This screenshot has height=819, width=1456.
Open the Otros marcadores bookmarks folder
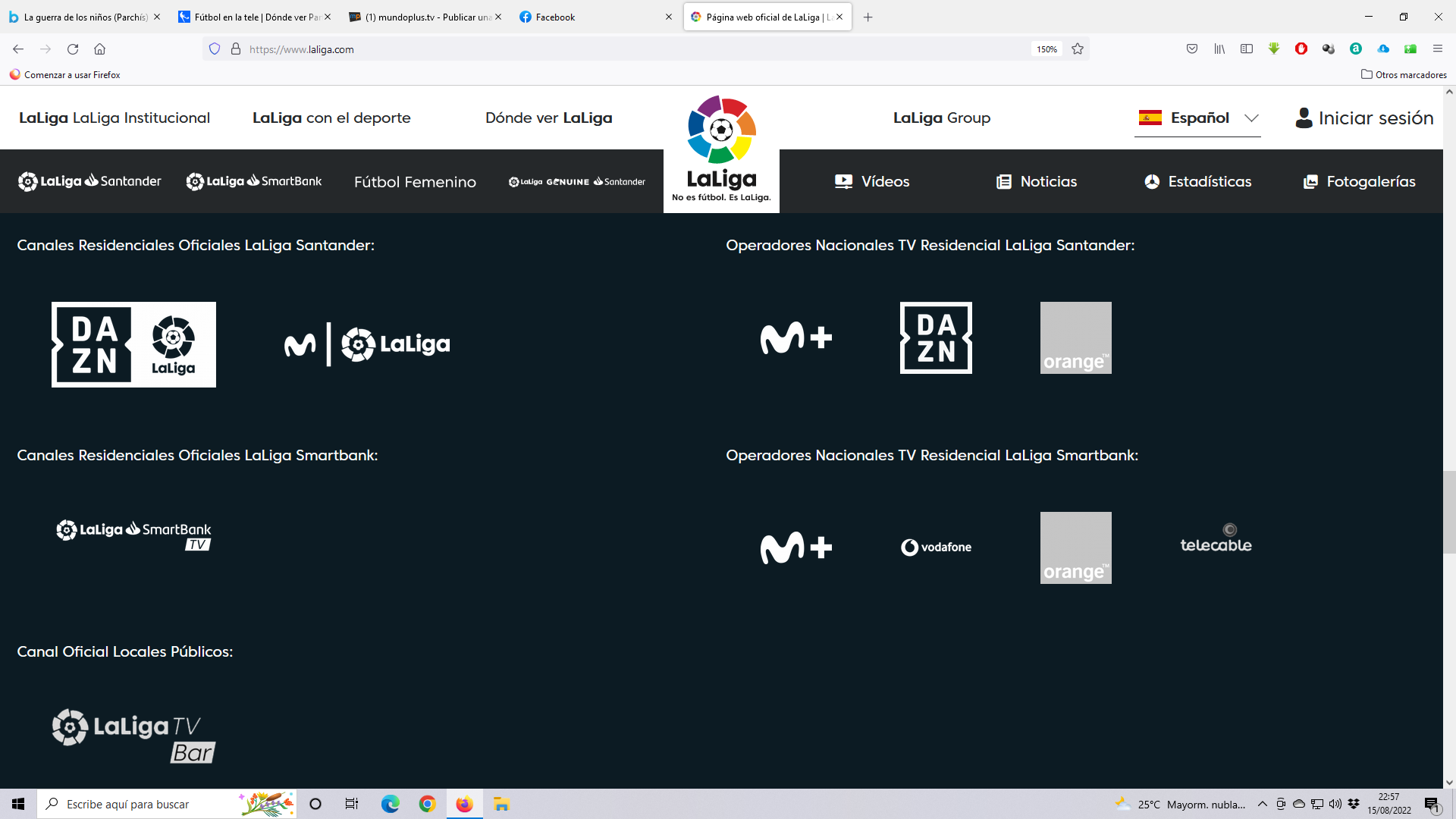(x=1404, y=74)
